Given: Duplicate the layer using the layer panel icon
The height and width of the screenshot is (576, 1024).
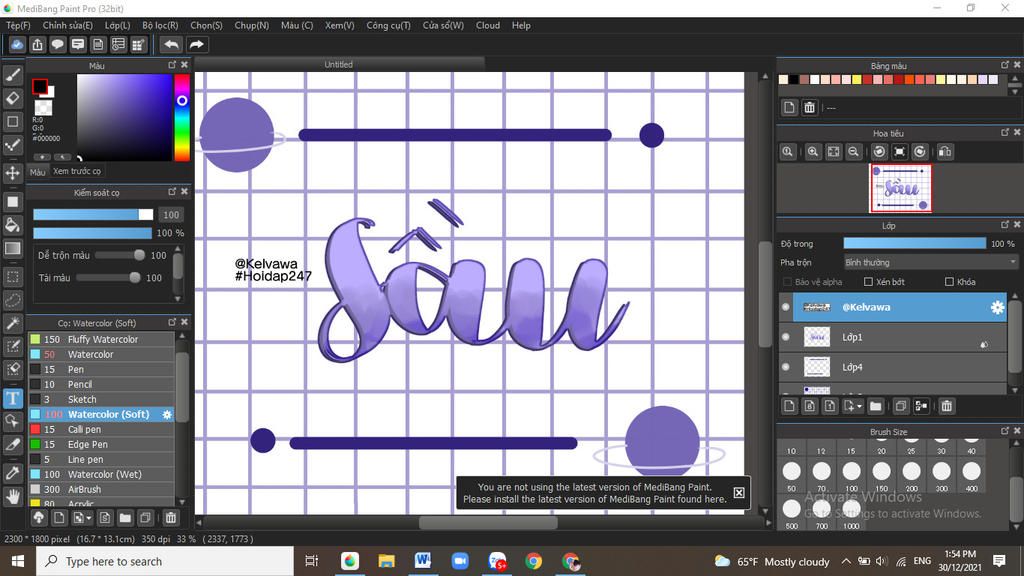Looking at the screenshot, I should tap(901, 406).
